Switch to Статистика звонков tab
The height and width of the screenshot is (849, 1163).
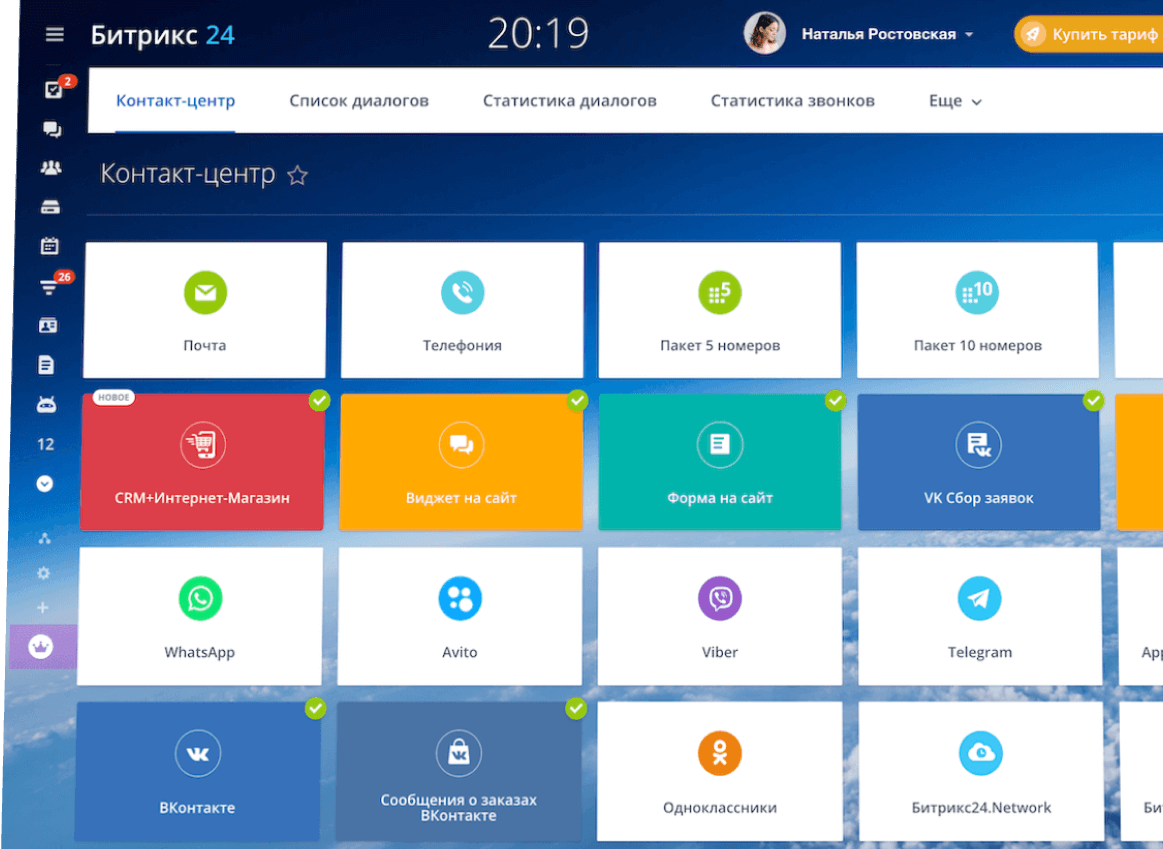click(x=792, y=101)
